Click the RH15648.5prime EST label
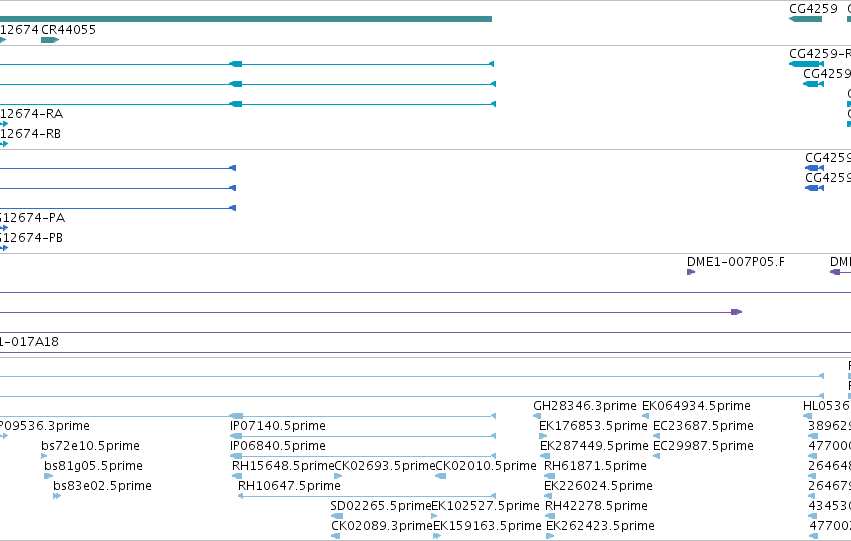The height and width of the screenshot is (541, 851). pyautogui.click(x=283, y=466)
